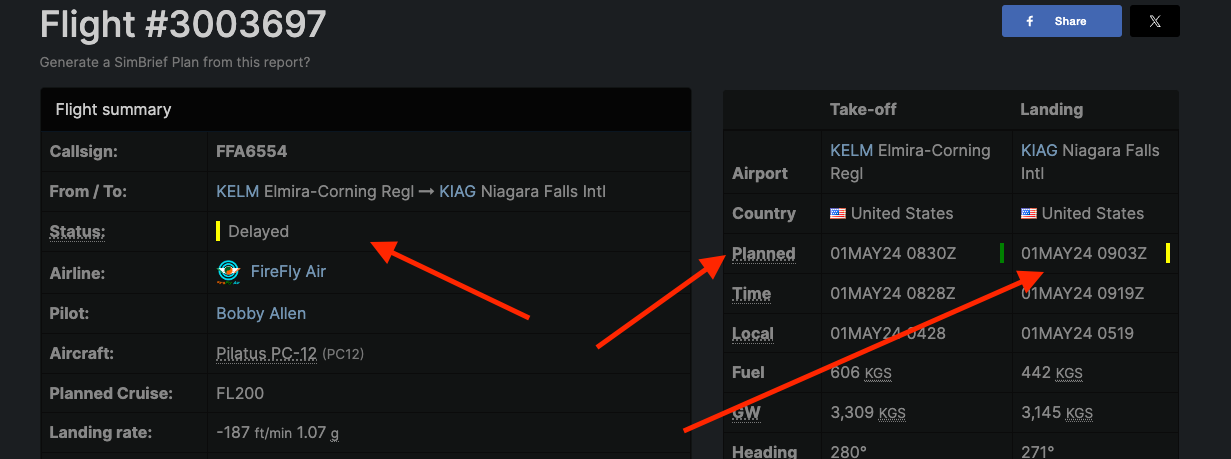Click the yellow marker beside planned landing time
1231x459 pixels.
[1167, 253]
